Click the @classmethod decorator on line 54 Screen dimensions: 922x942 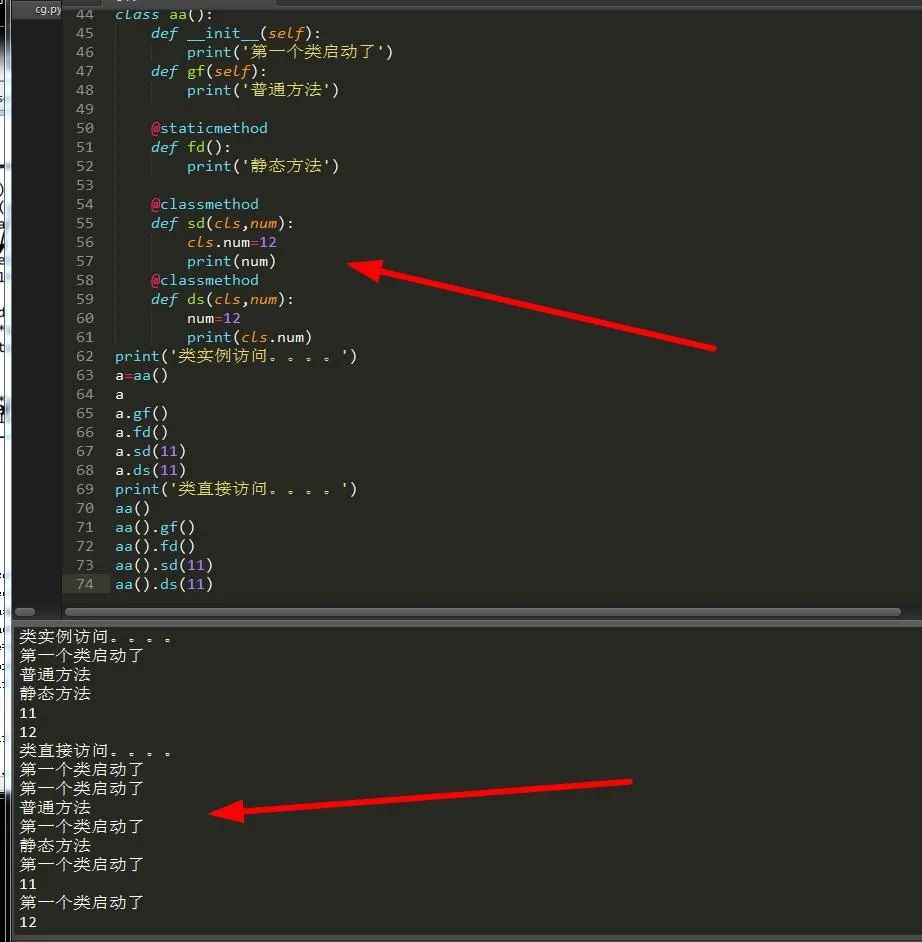(205, 204)
